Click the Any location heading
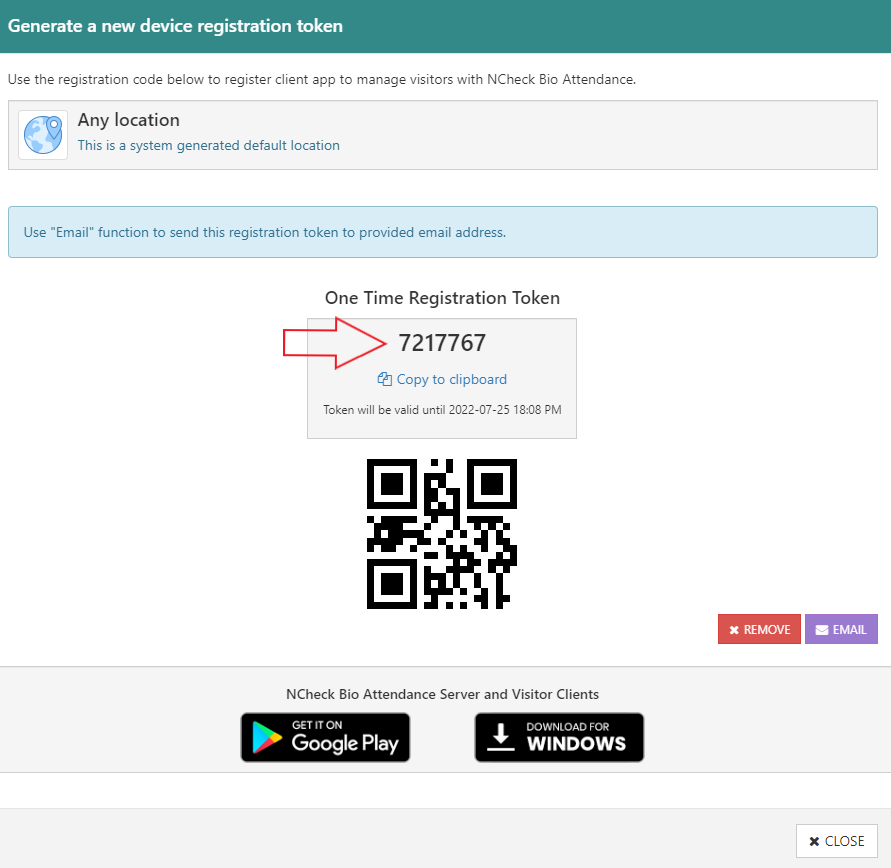Image resolution: width=891 pixels, height=868 pixels. click(128, 120)
